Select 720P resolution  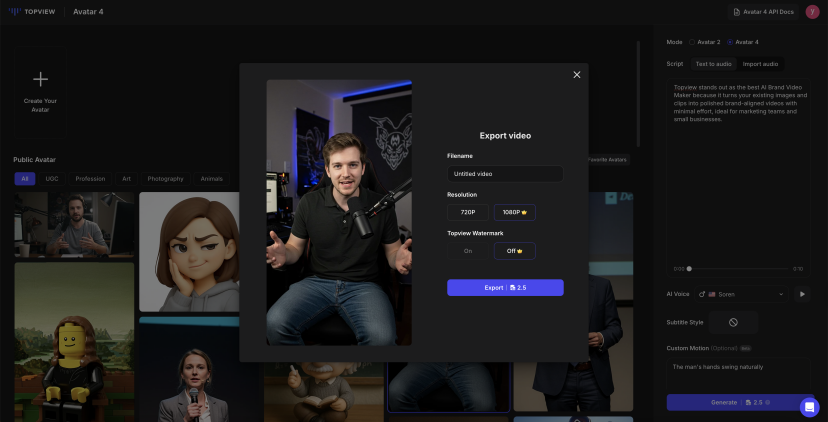click(x=468, y=212)
